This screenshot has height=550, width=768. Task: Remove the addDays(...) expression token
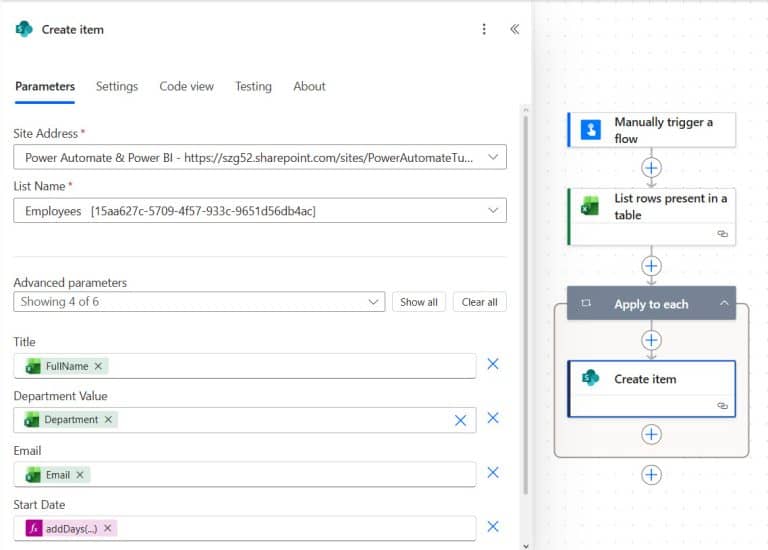(x=108, y=528)
